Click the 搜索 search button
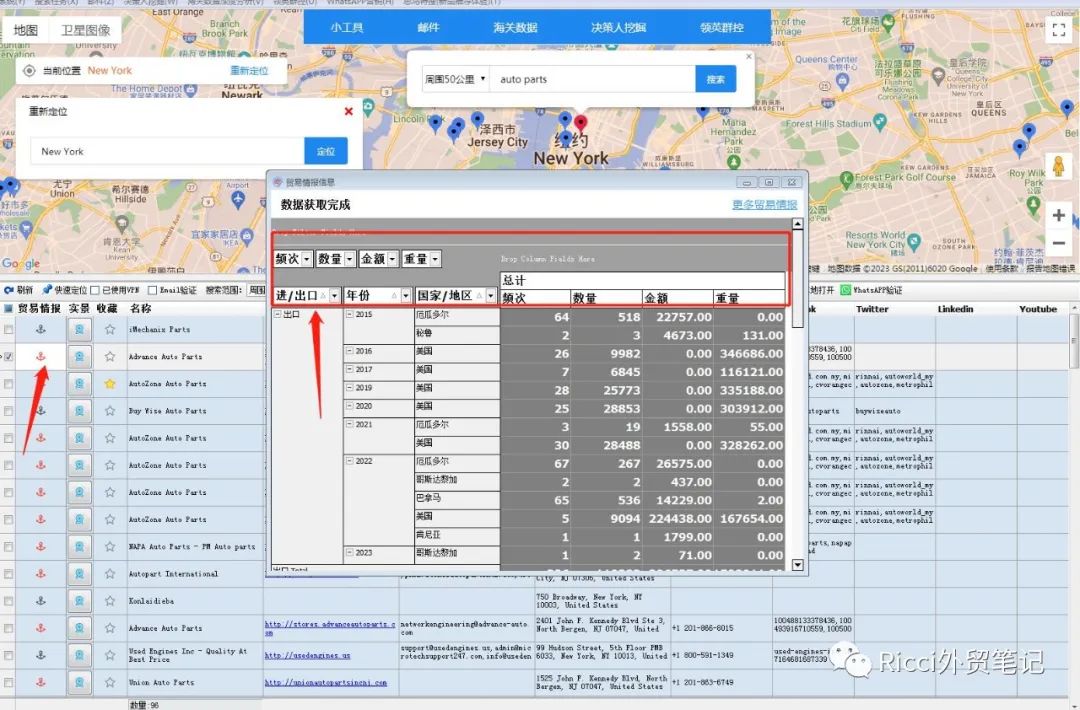The width and height of the screenshot is (1080, 710). coord(717,78)
